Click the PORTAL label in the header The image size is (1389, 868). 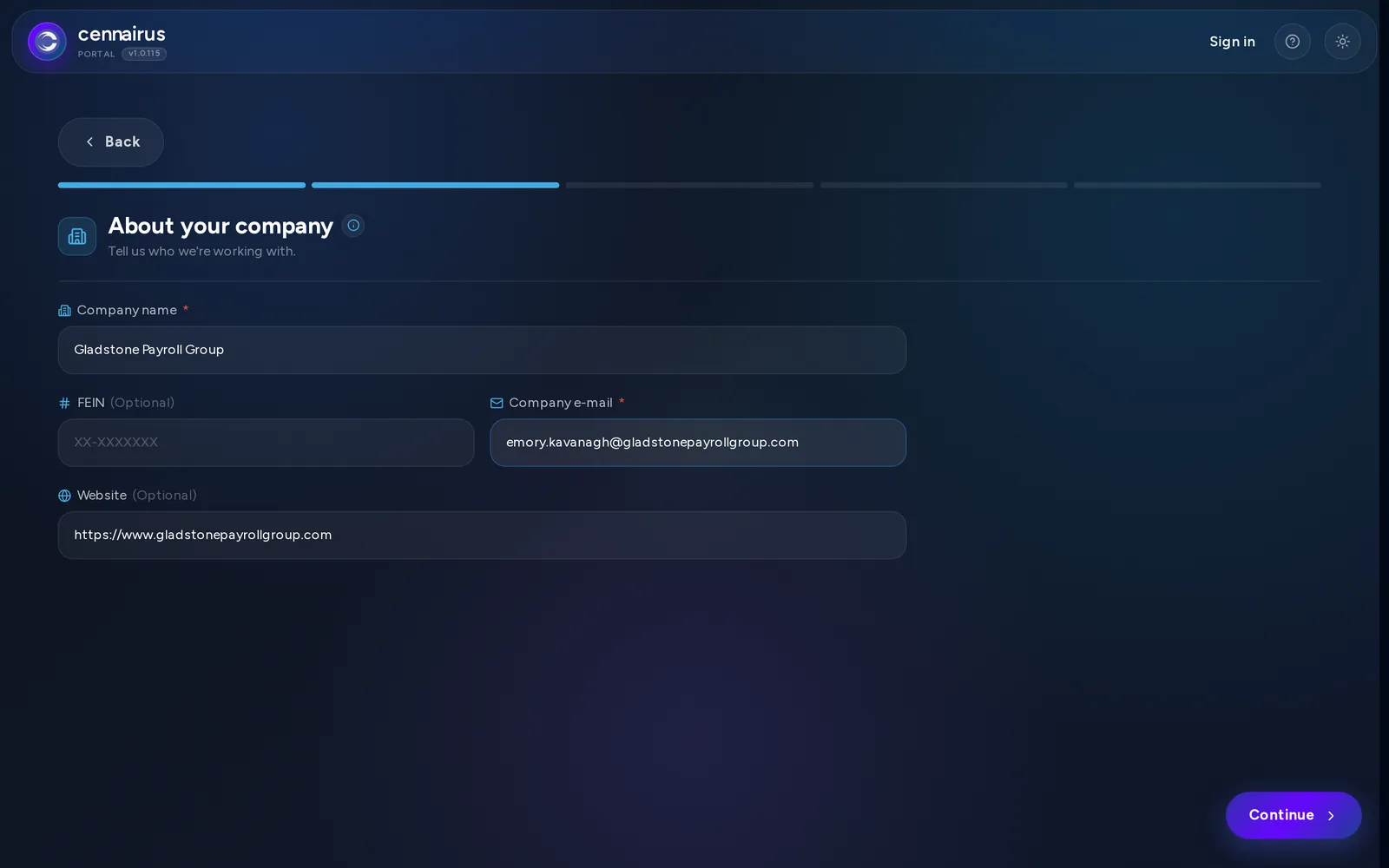coord(96,54)
